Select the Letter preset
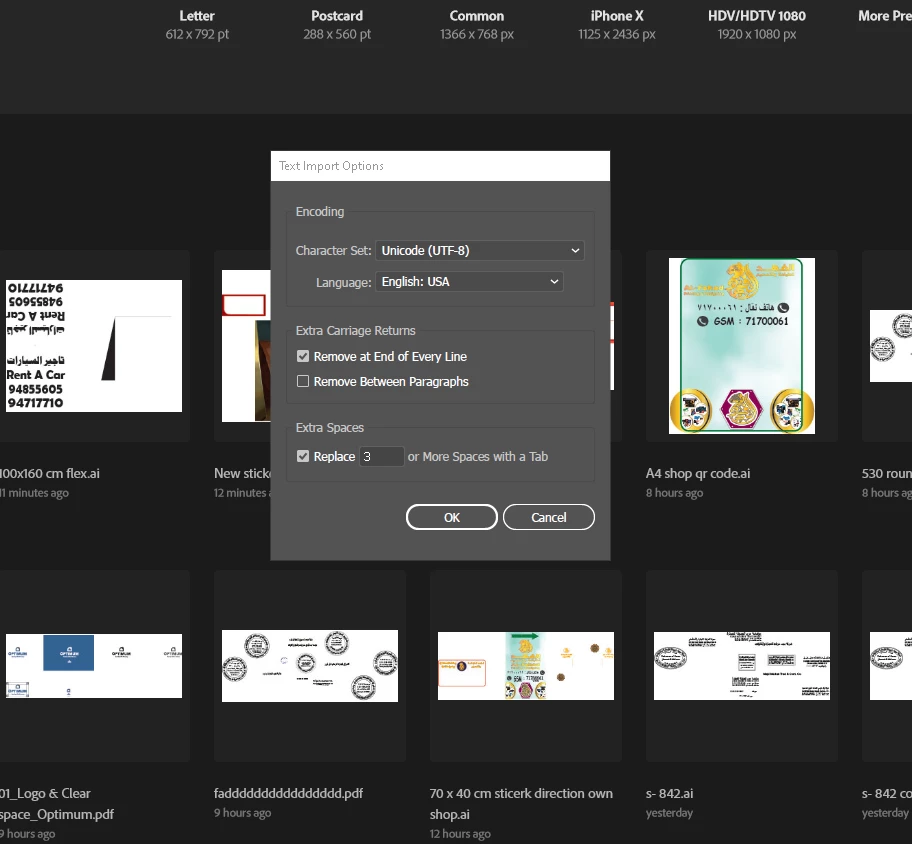 [x=197, y=25]
